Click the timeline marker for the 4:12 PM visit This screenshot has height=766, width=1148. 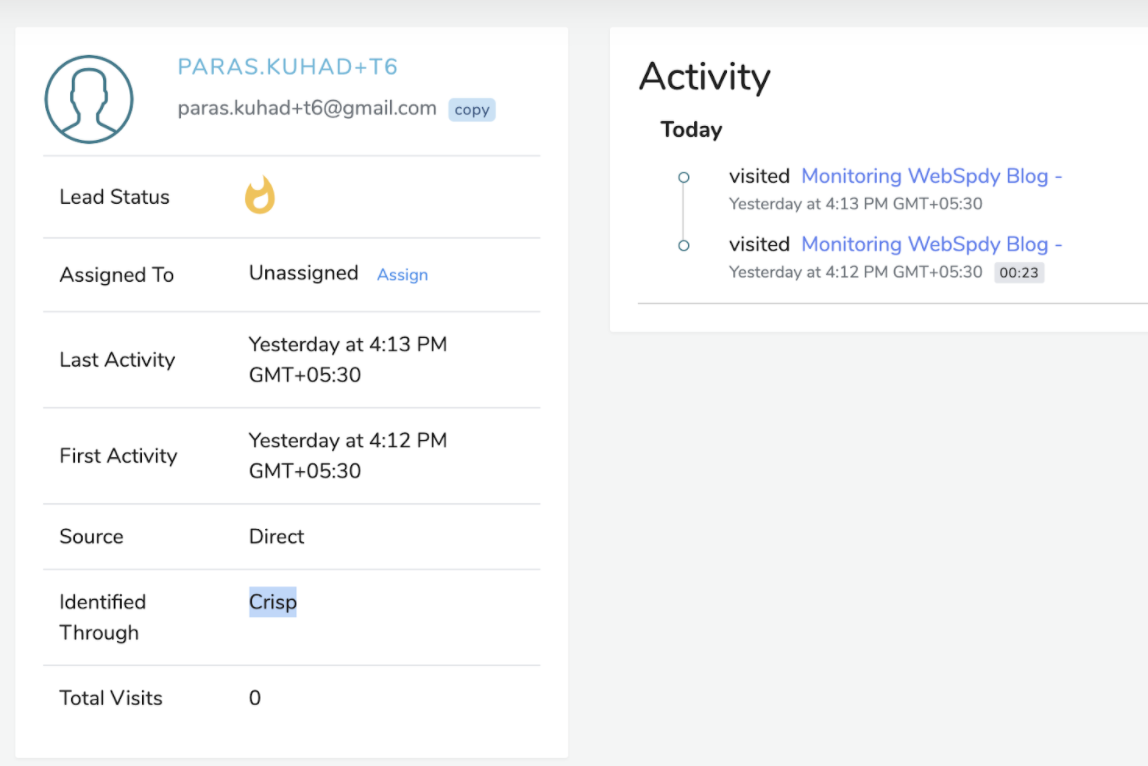pos(684,245)
